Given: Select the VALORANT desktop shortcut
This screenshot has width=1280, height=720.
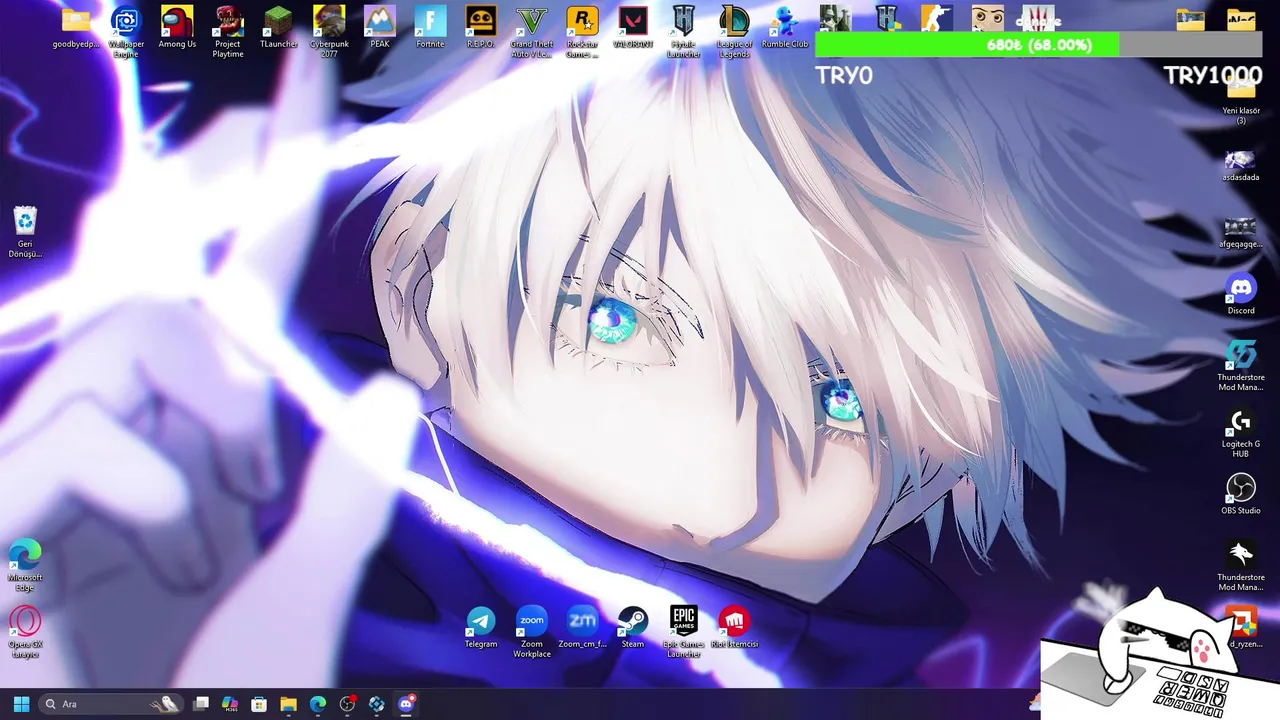Looking at the screenshot, I should pos(633,20).
